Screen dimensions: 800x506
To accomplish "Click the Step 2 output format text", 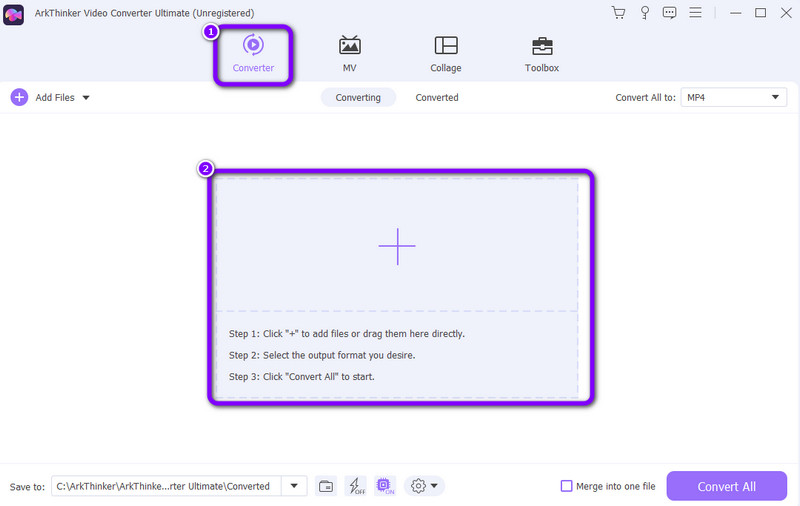I will [322, 355].
